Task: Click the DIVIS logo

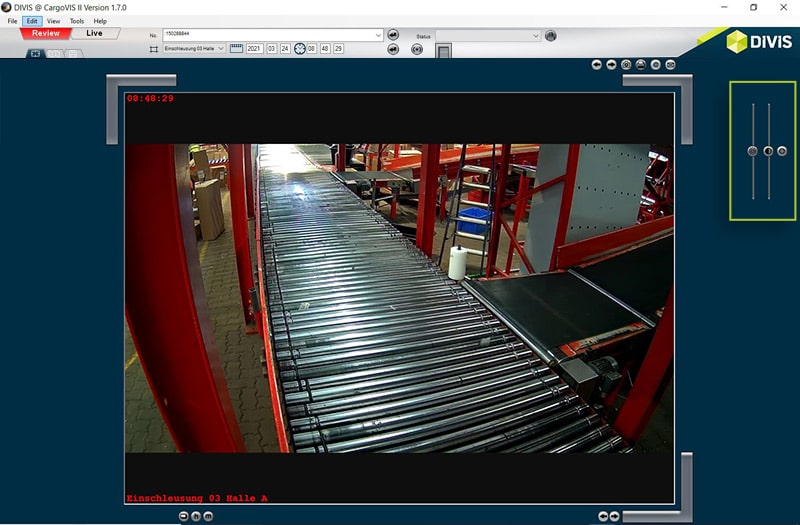Action: (759, 41)
